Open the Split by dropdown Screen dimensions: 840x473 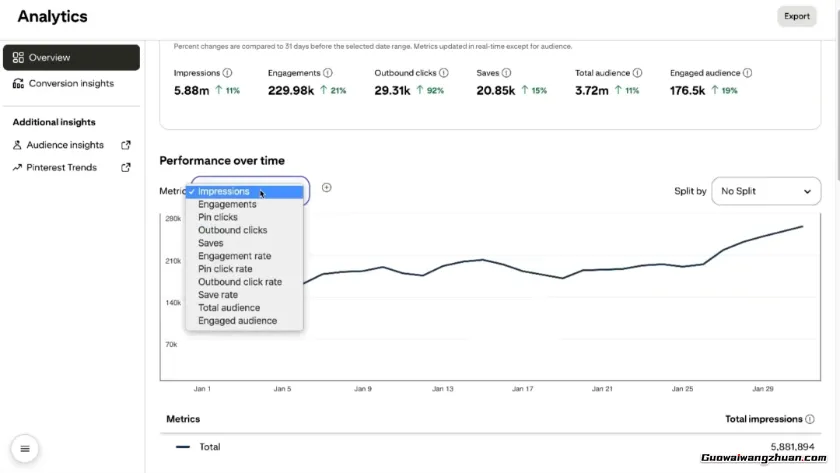click(x=765, y=191)
